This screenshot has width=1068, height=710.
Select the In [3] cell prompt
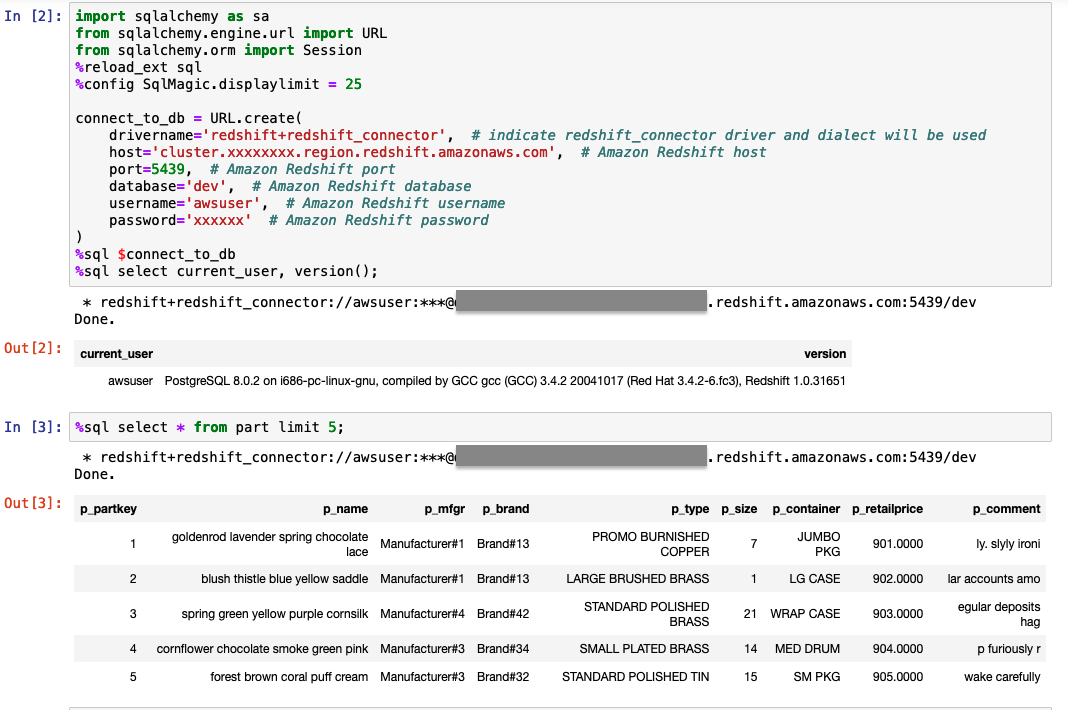(33, 427)
